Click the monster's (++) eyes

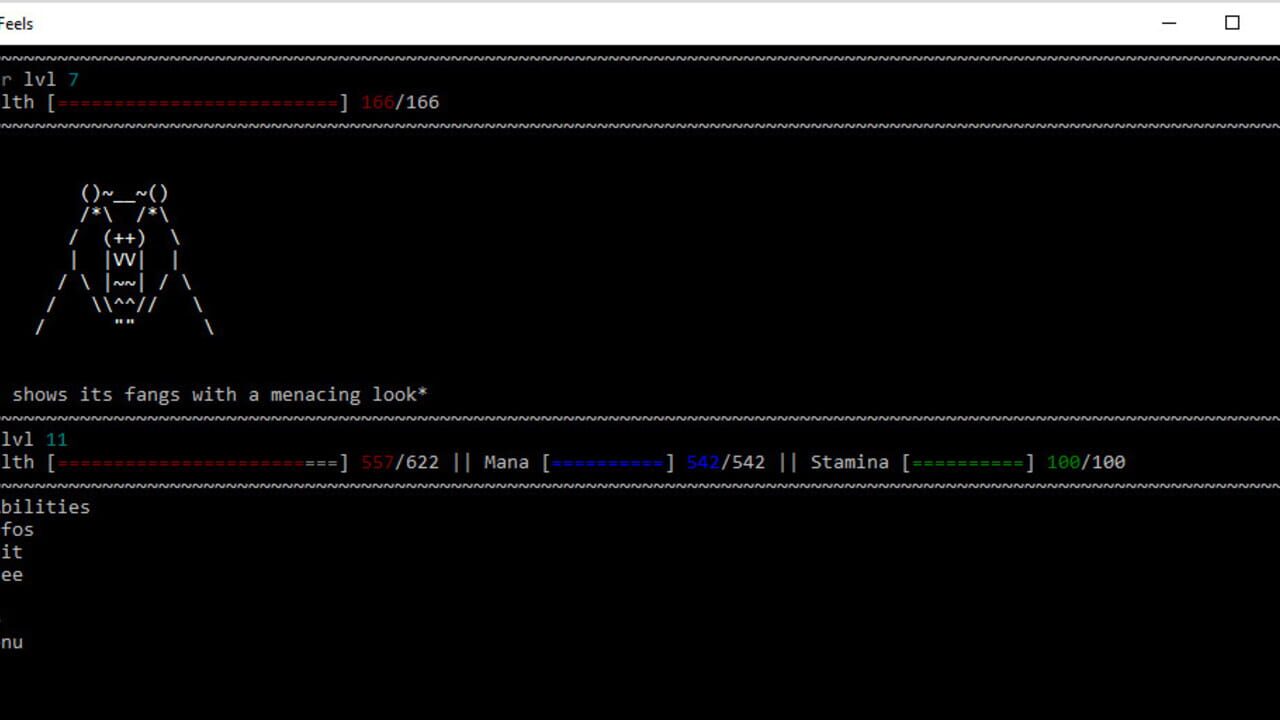tap(125, 238)
